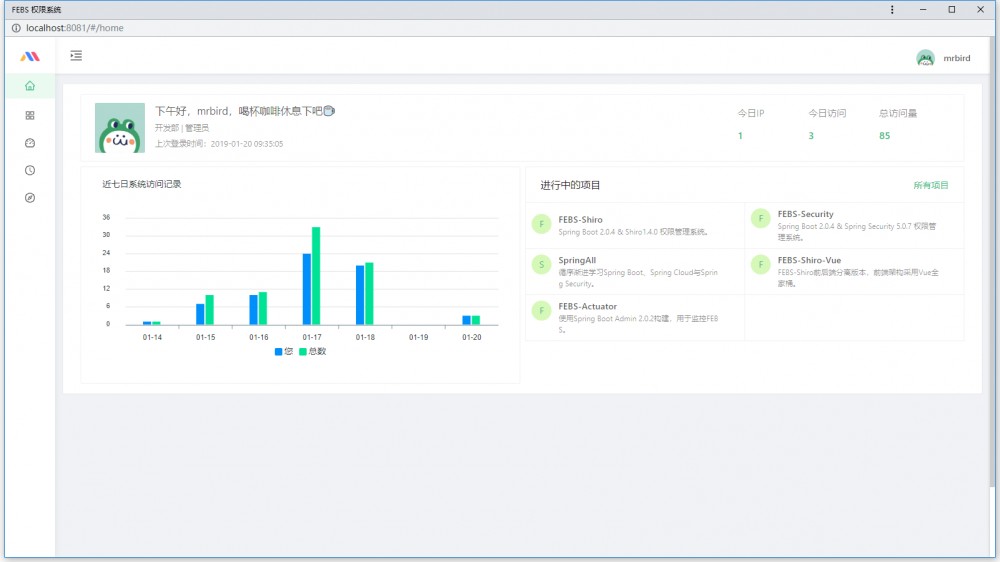The width and height of the screenshot is (1000, 562).
Task: Click the 开发部 | 管理员 text
Action: 182,128
